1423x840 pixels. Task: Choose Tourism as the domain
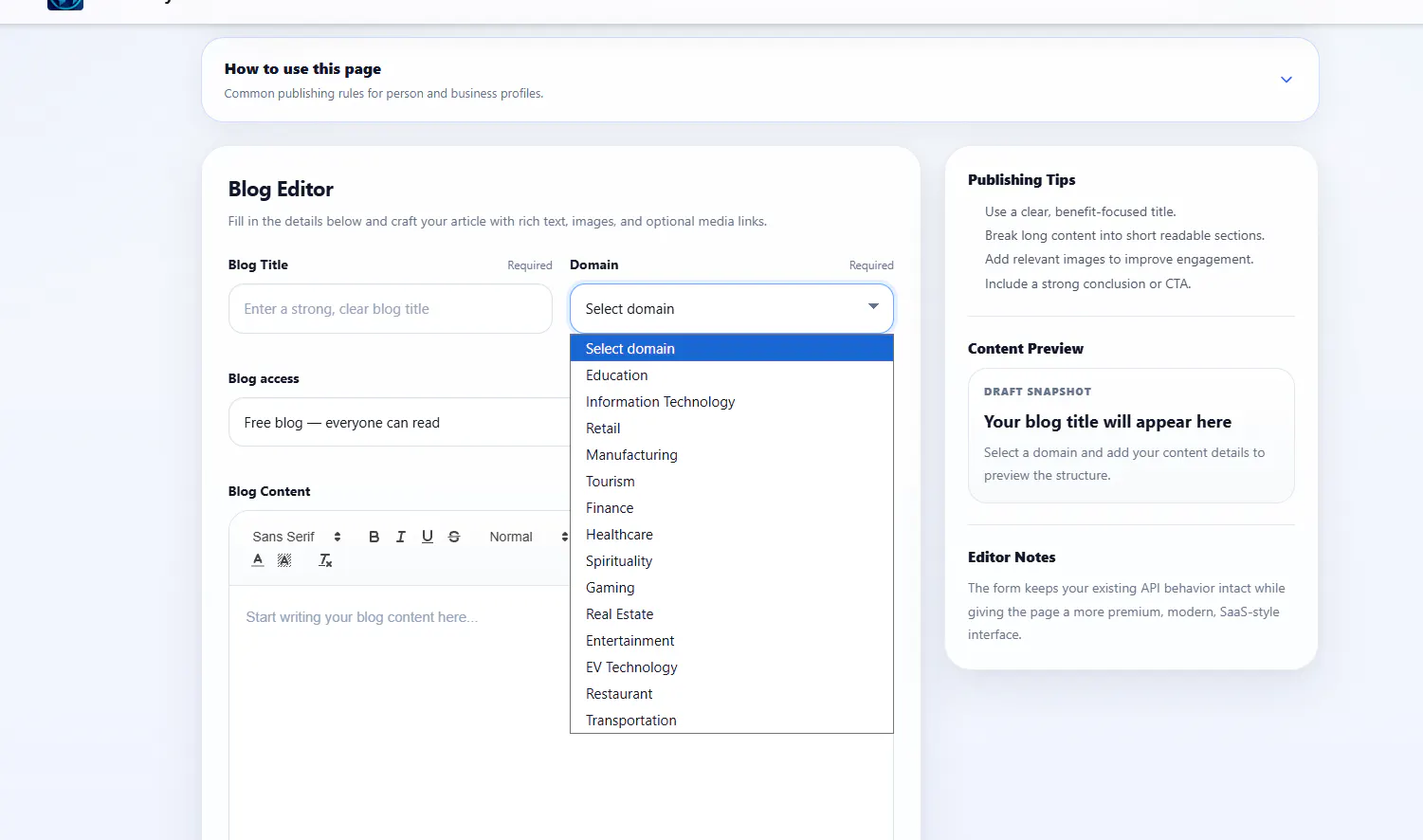(732, 482)
